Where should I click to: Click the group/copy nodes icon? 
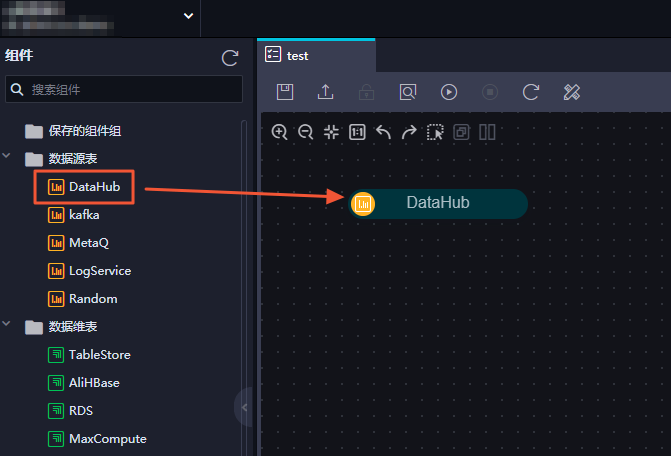coord(461,132)
